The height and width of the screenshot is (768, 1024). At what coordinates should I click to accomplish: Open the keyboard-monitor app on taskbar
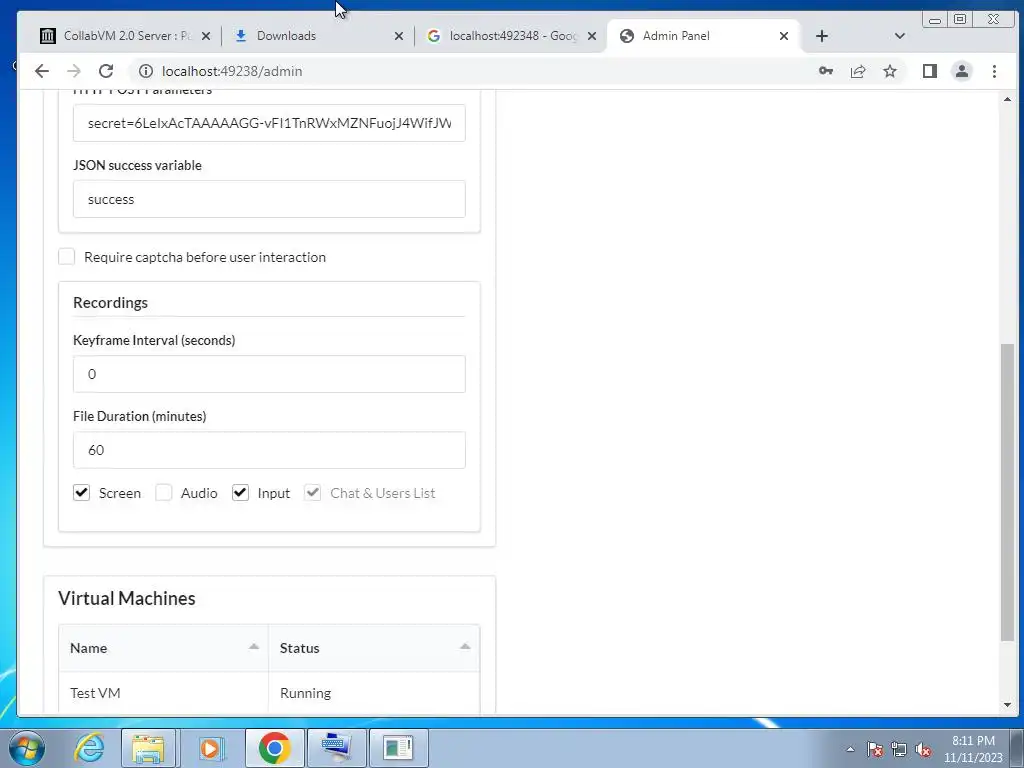click(x=337, y=748)
